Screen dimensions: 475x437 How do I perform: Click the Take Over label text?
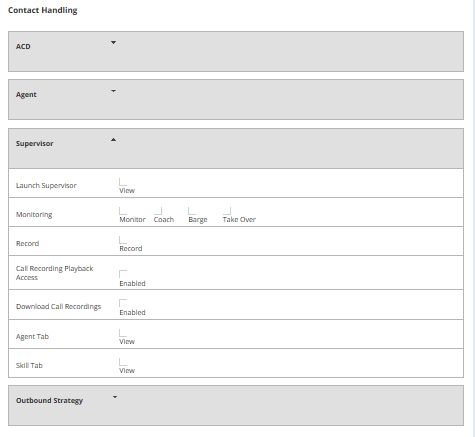click(239, 220)
